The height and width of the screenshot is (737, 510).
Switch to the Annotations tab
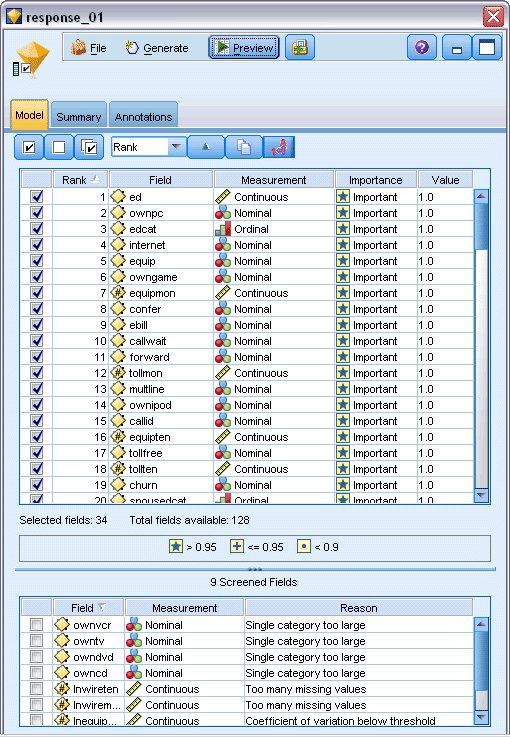pyautogui.click(x=143, y=117)
